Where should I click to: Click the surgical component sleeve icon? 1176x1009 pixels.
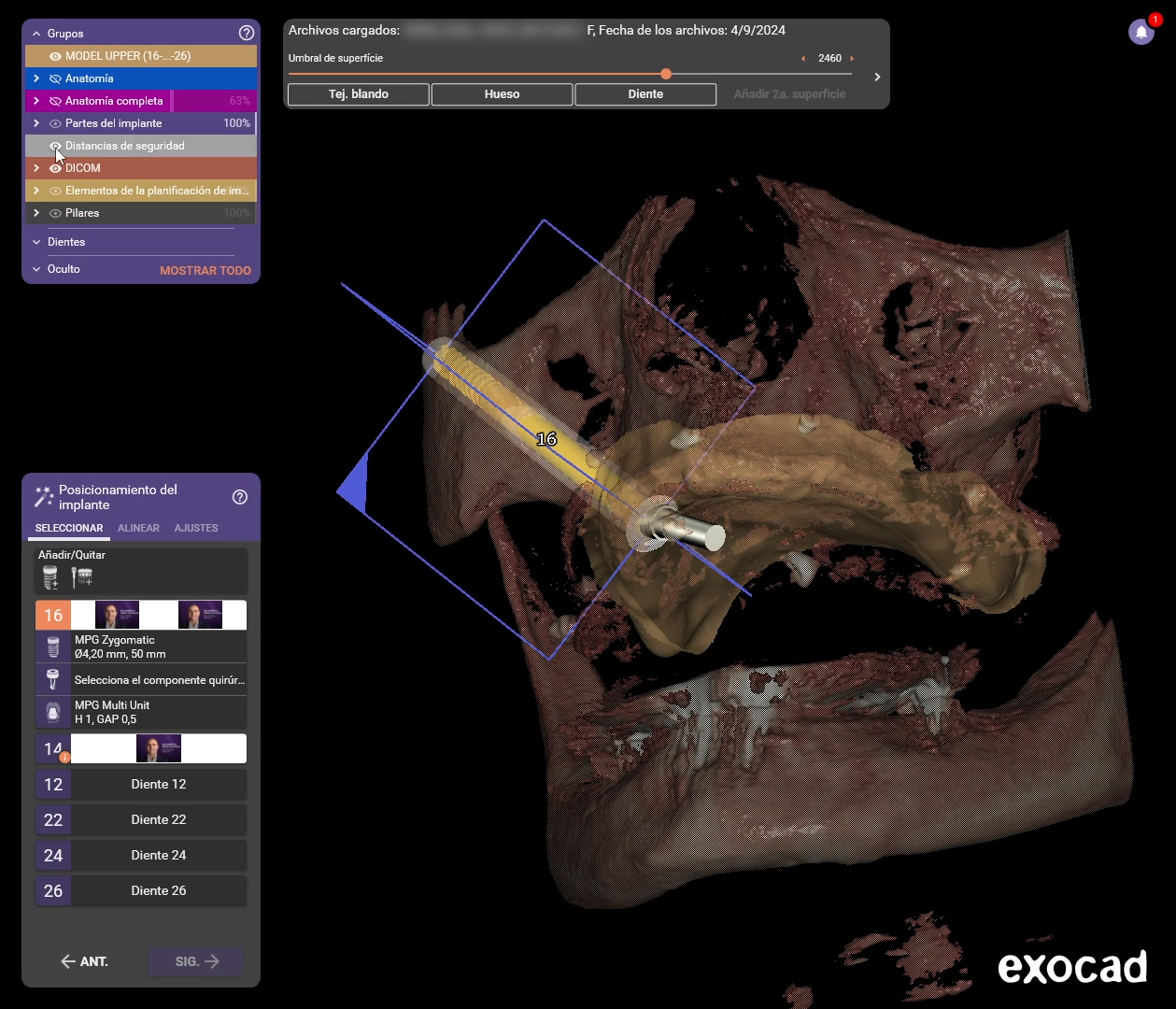(53, 680)
